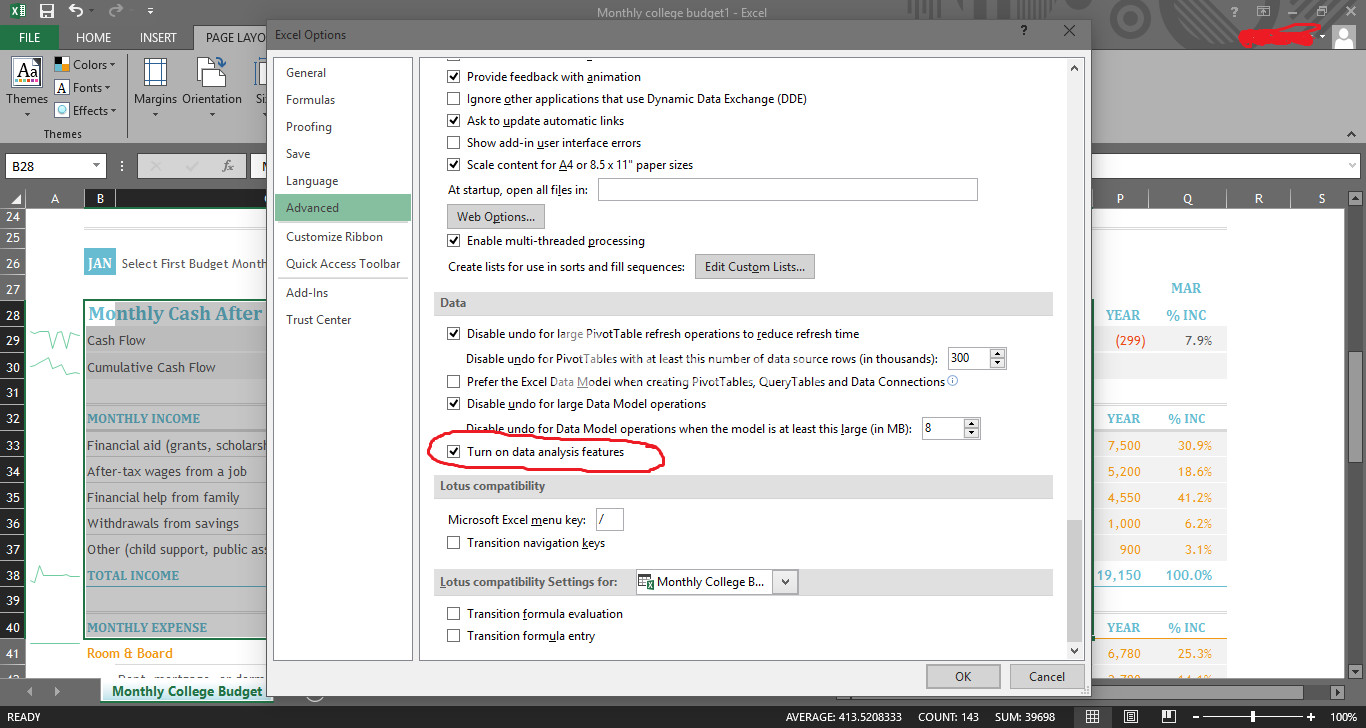This screenshot has width=1366, height=728.
Task: Toggle Enable multi-threaded processing
Action: tap(454, 241)
